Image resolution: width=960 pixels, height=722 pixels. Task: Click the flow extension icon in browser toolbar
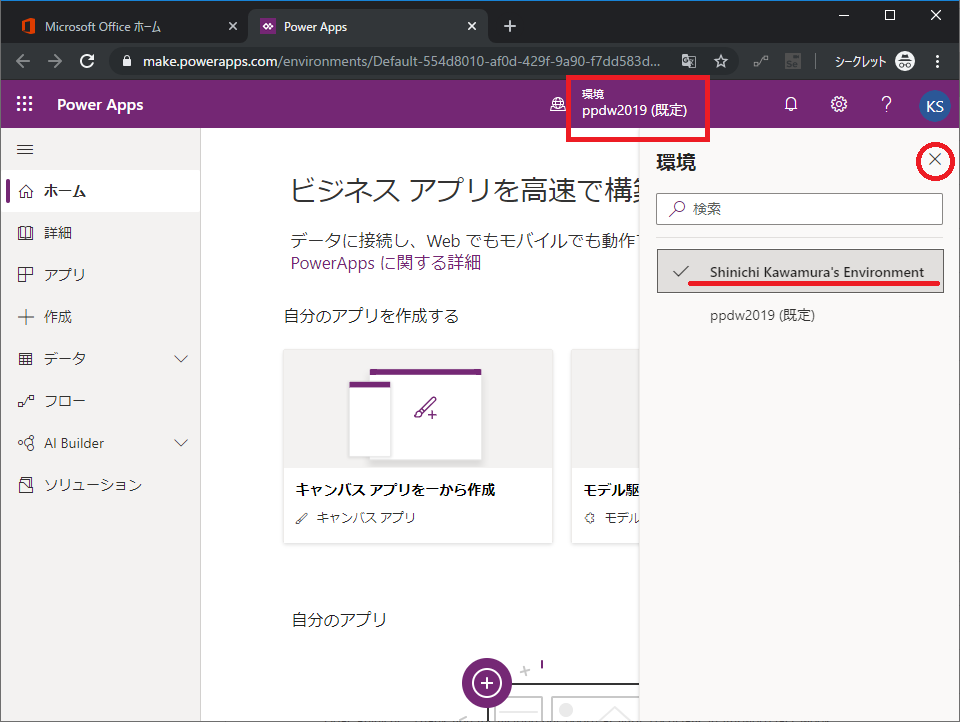761,61
